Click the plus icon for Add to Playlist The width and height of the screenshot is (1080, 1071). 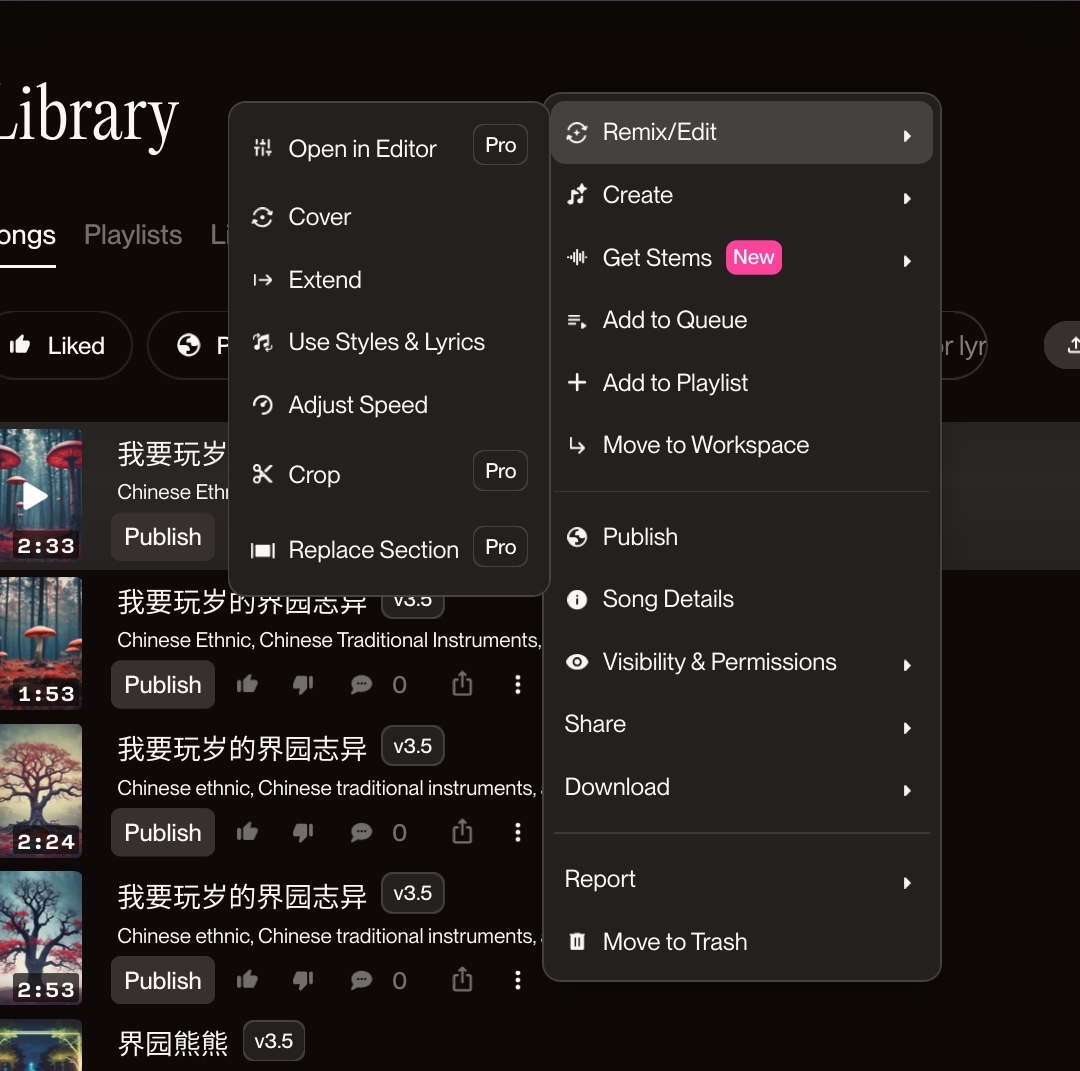tap(577, 382)
